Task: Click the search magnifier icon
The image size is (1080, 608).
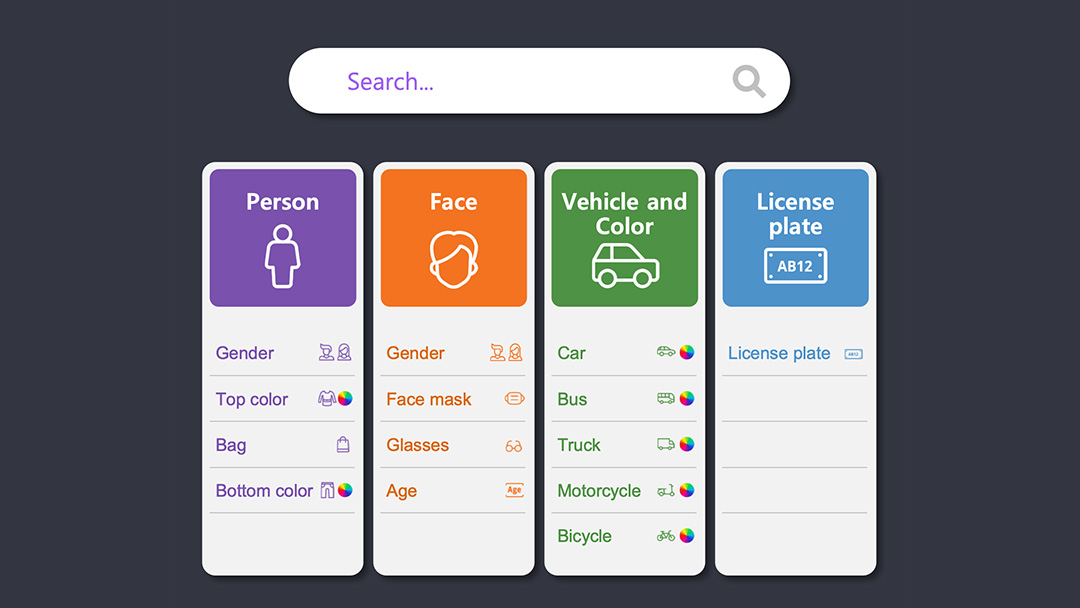Action: (x=748, y=81)
